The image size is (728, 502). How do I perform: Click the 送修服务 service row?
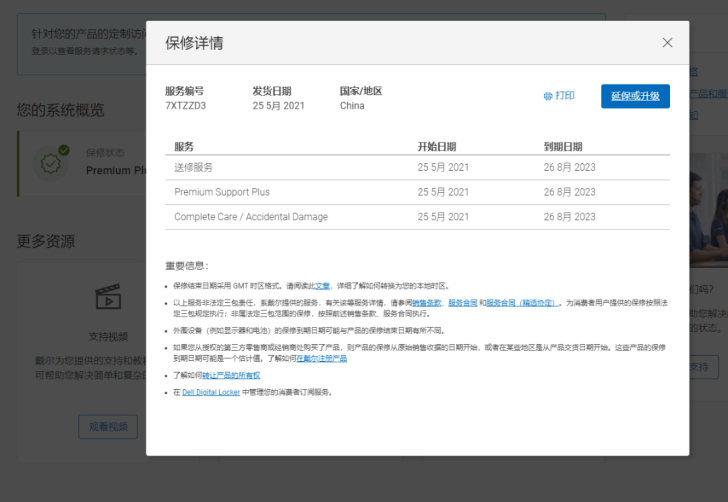417,168
